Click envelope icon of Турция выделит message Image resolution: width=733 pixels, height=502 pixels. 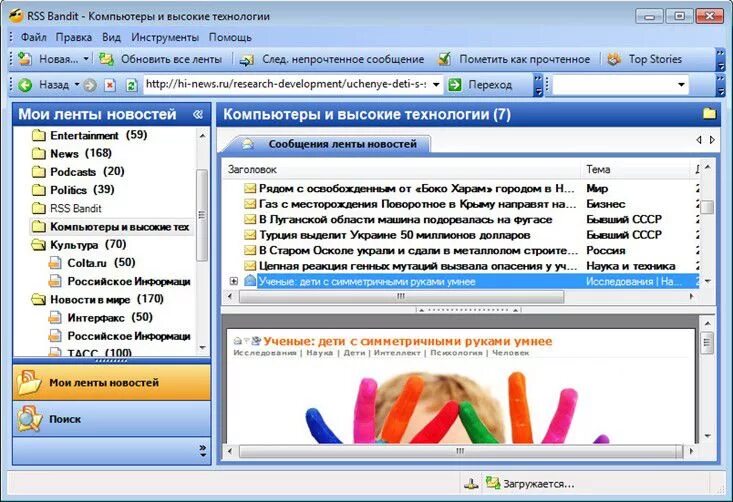(250, 235)
